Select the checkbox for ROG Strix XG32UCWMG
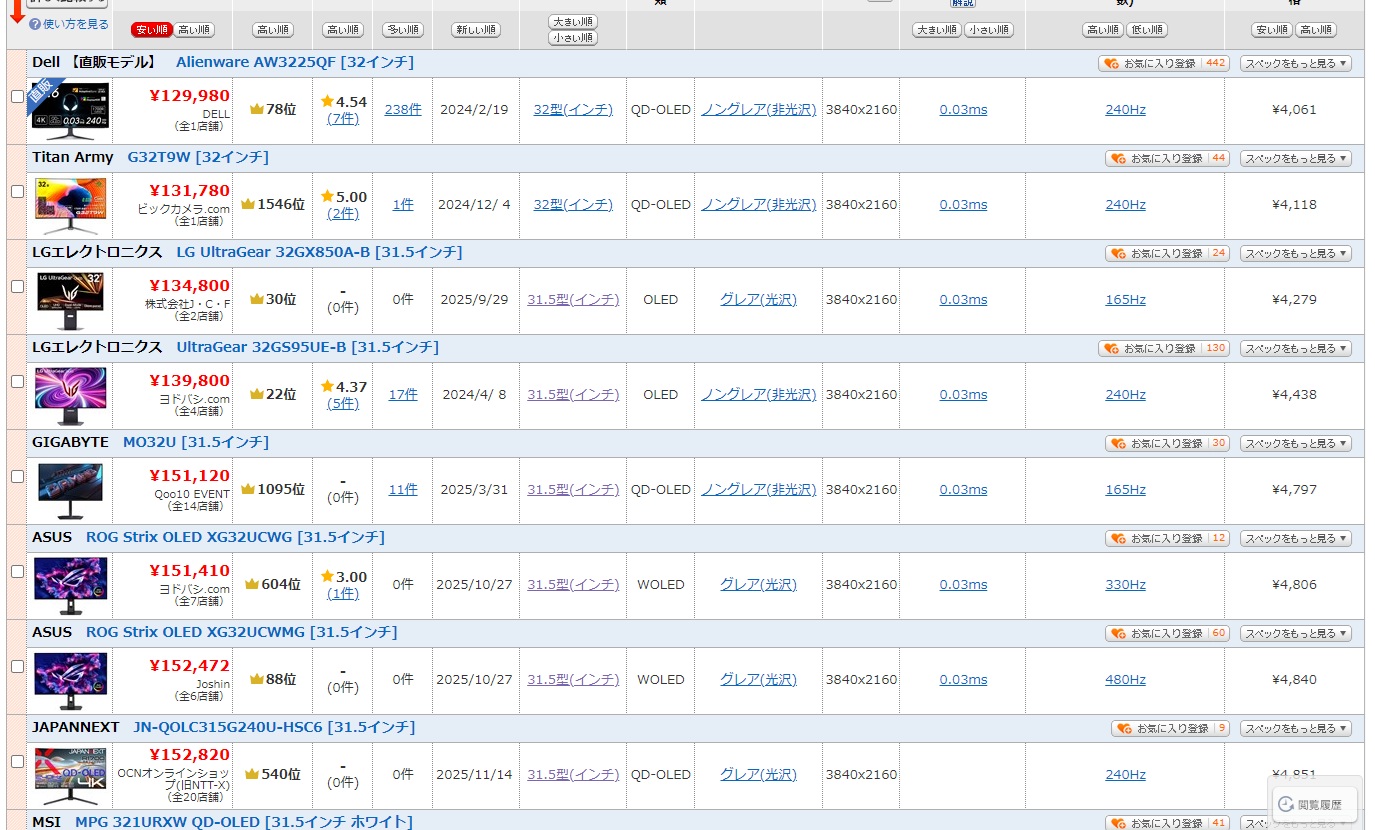The width and height of the screenshot is (1375, 830). tap(17, 666)
